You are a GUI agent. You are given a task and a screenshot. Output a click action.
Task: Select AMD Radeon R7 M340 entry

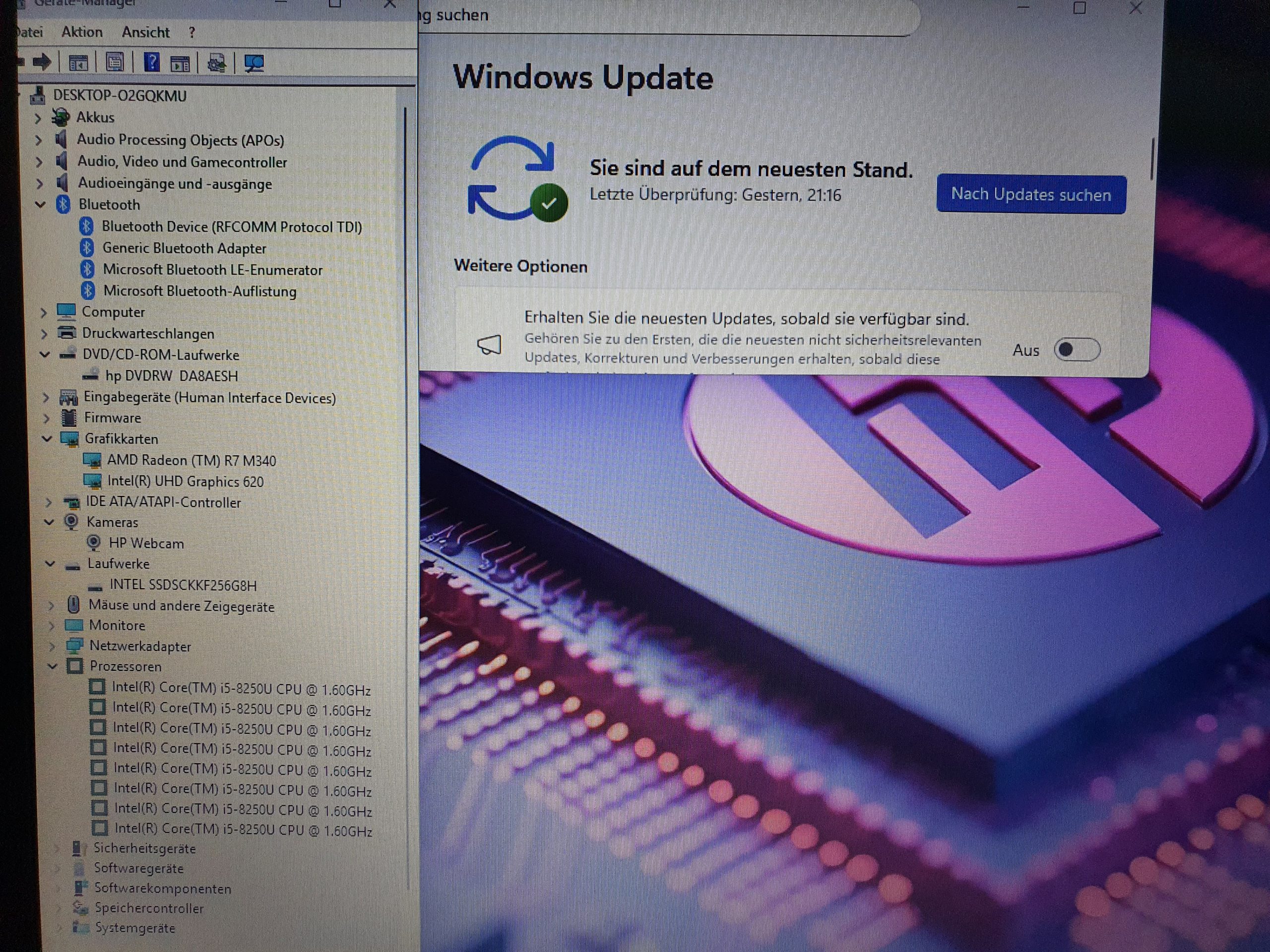pyautogui.click(x=191, y=460)
